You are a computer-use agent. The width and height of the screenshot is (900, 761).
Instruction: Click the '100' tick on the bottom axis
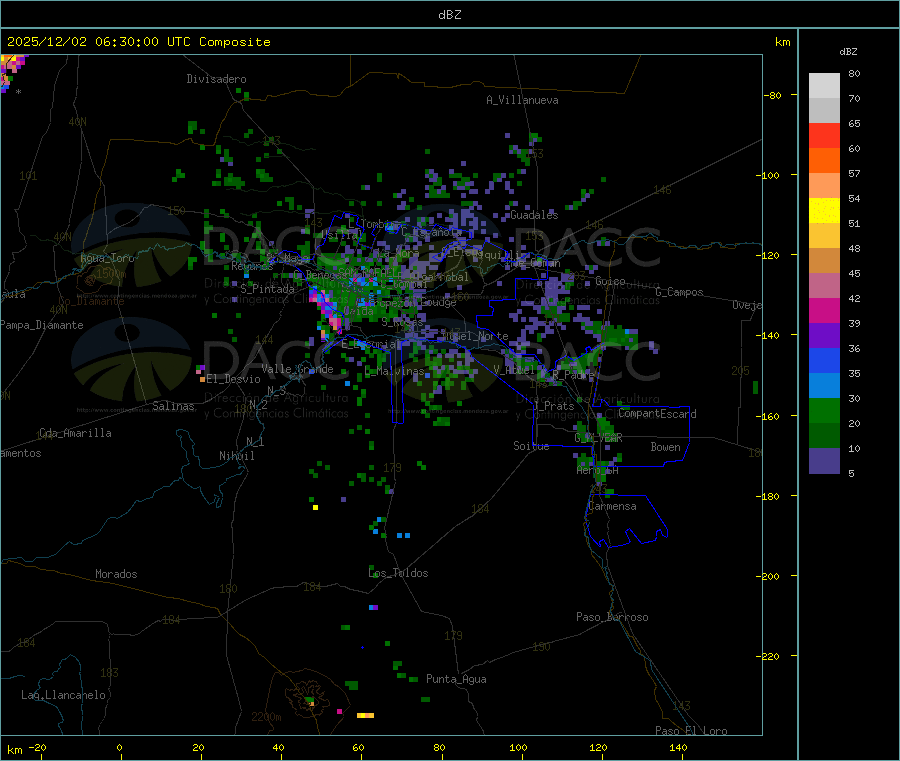[518, 747]
